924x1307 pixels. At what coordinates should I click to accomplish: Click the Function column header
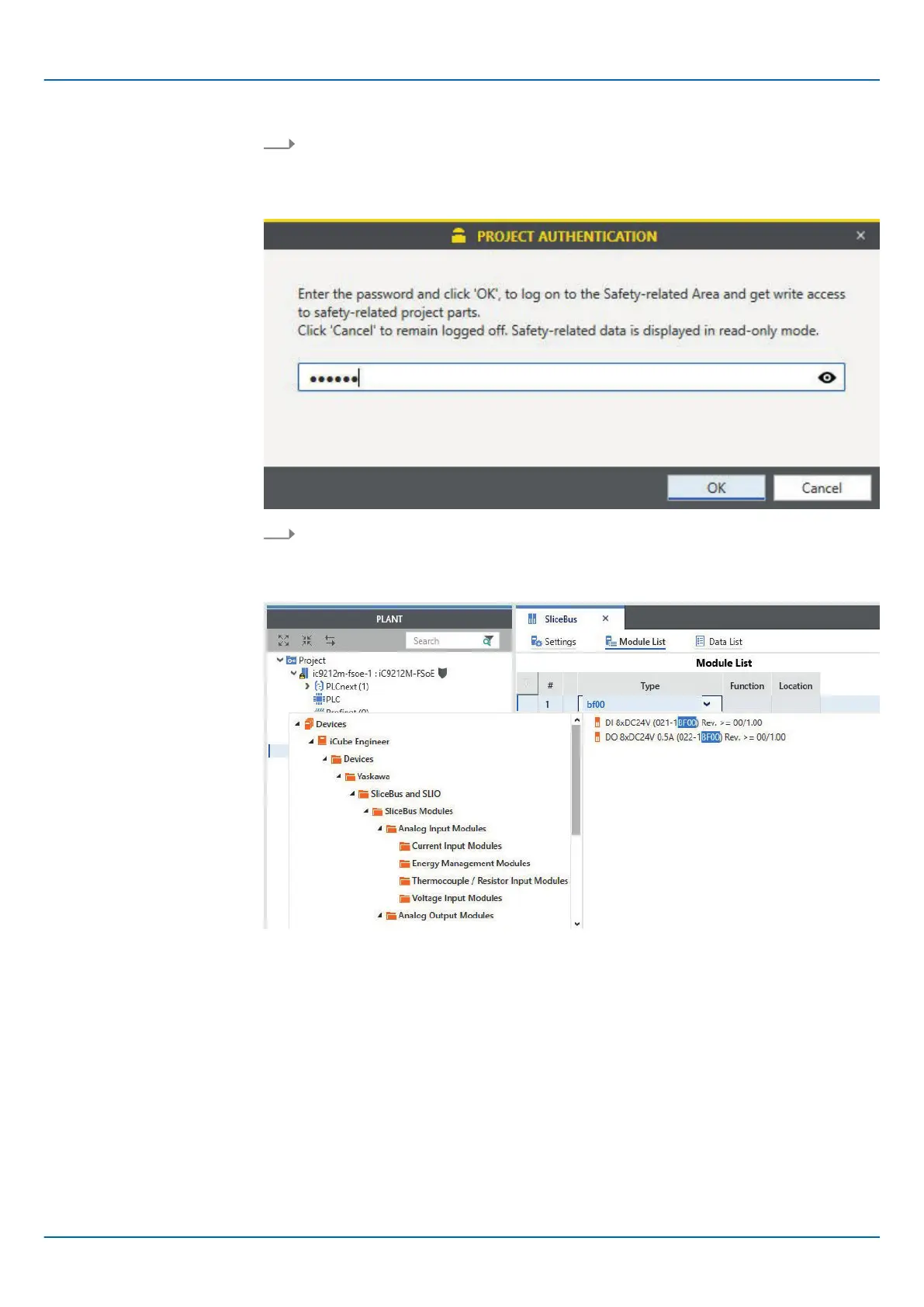point(747,685)
